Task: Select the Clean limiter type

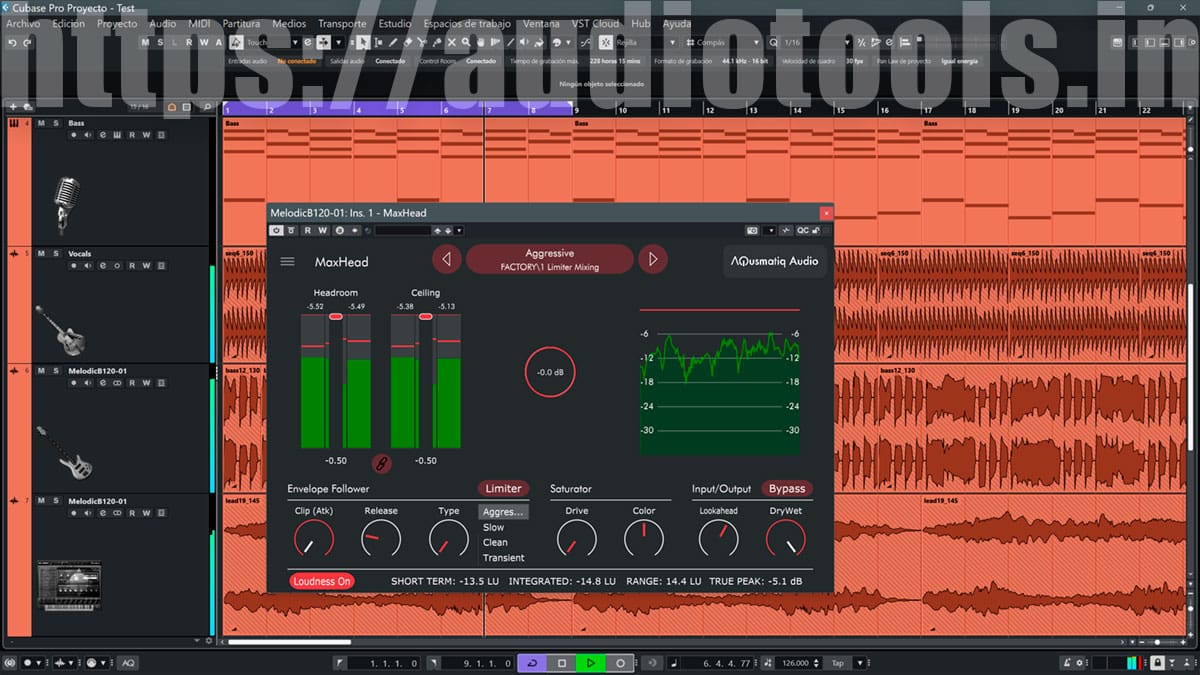Action: (495, 542)
